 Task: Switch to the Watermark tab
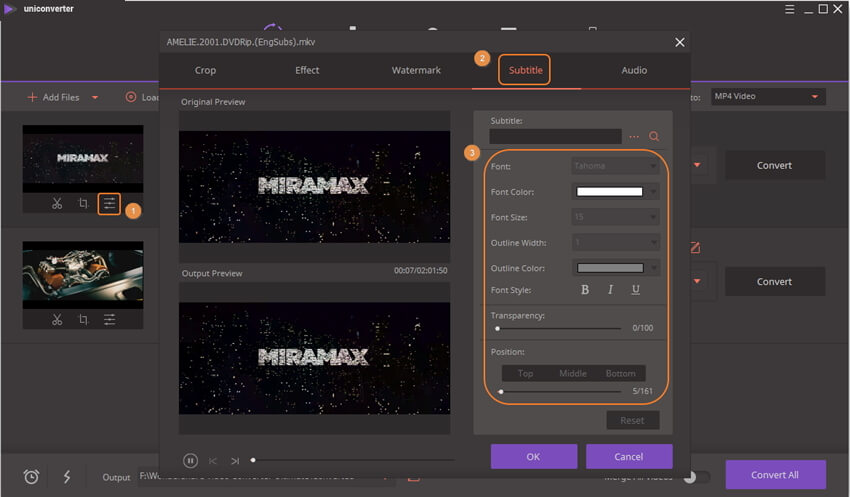(x=416, y=70)
